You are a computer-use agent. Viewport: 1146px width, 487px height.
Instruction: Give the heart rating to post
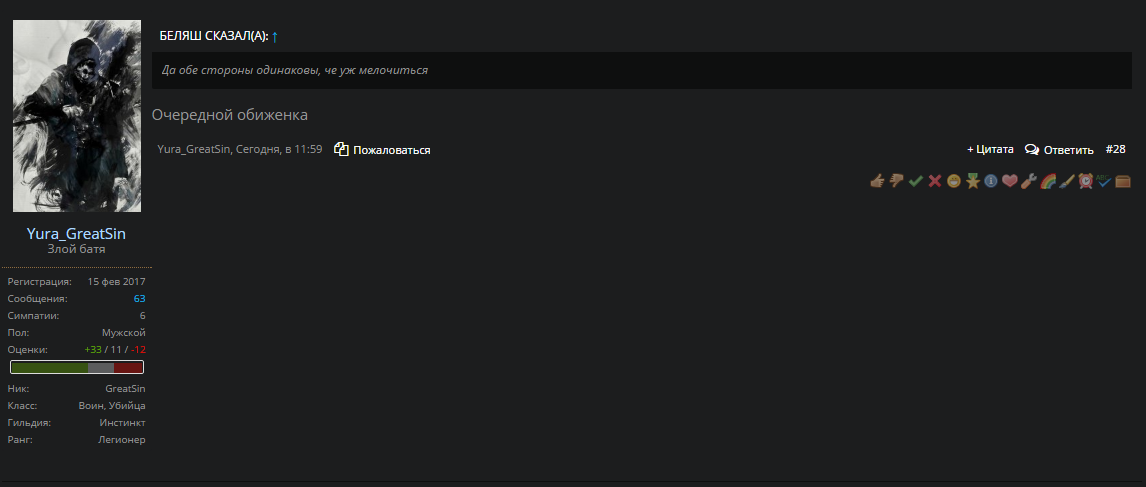click(1010, 181)
